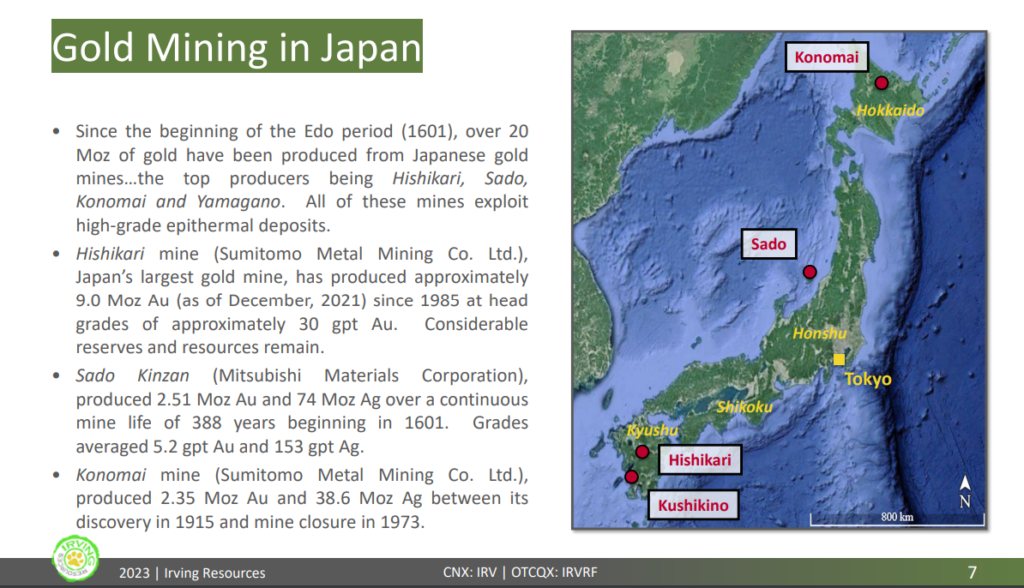This screenshot has width=1024, height=588.
Task: Select the red dot marking Sado mine
Action: pos(810,272)
